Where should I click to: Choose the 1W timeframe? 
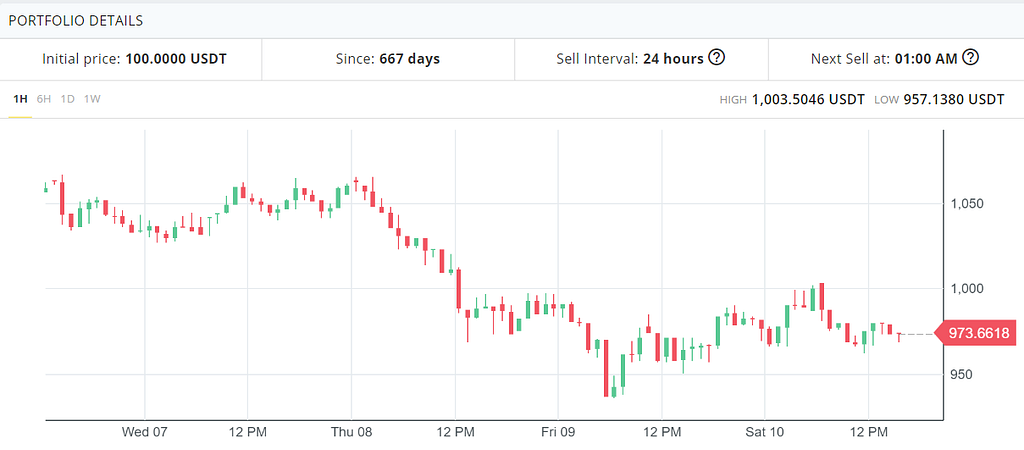(x=92, y=99)
